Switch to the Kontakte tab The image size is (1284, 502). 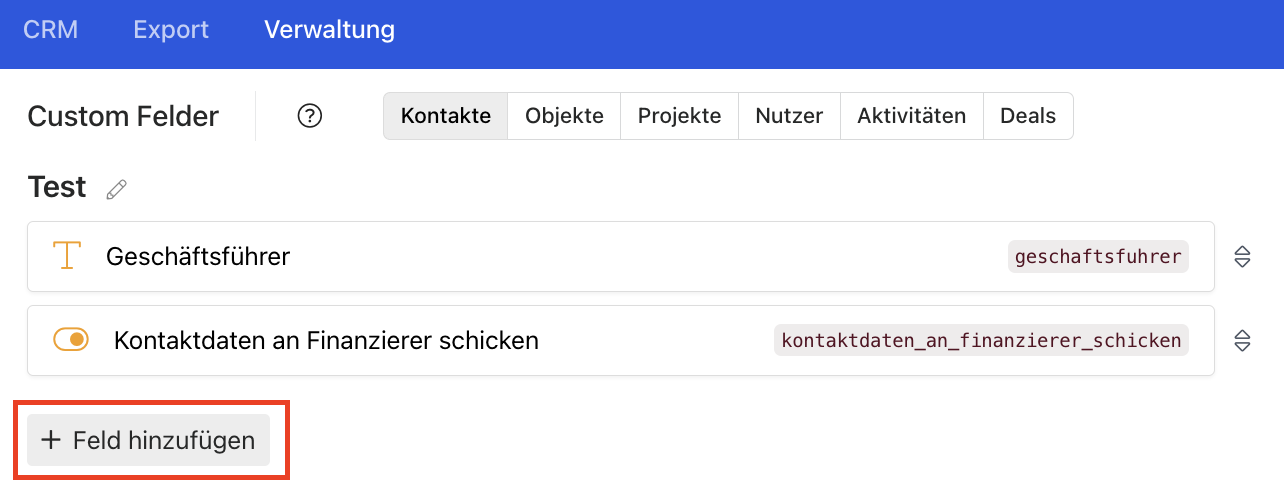coord(446,116)
